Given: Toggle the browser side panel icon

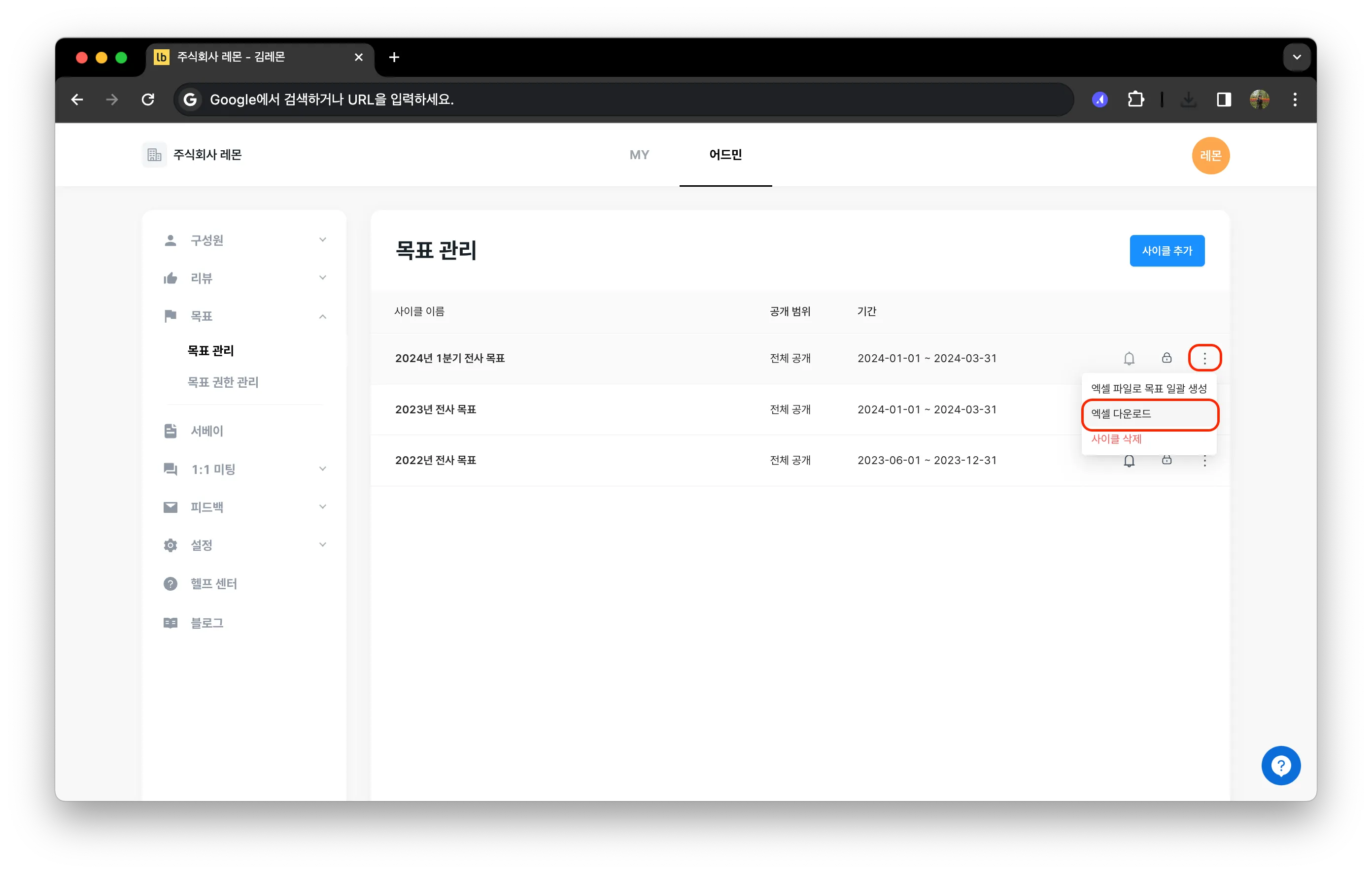Looking at the screenshot, I should [1223, 100].
